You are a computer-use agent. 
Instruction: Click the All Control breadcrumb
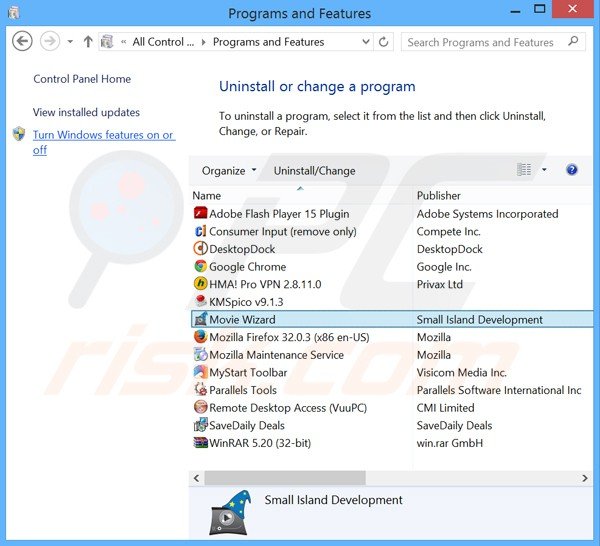(163, 42)
